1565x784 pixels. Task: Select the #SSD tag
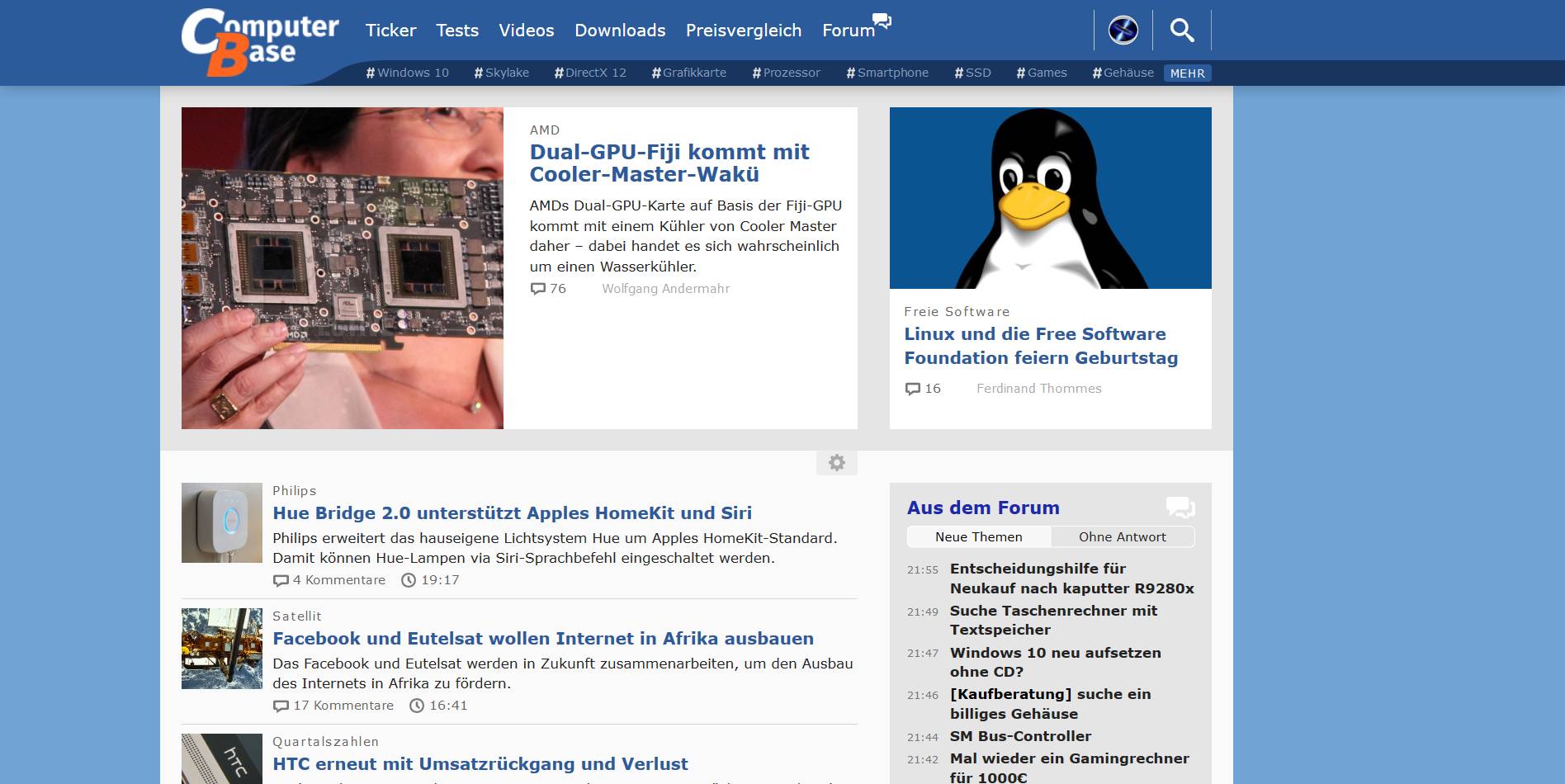click(973, 73)
